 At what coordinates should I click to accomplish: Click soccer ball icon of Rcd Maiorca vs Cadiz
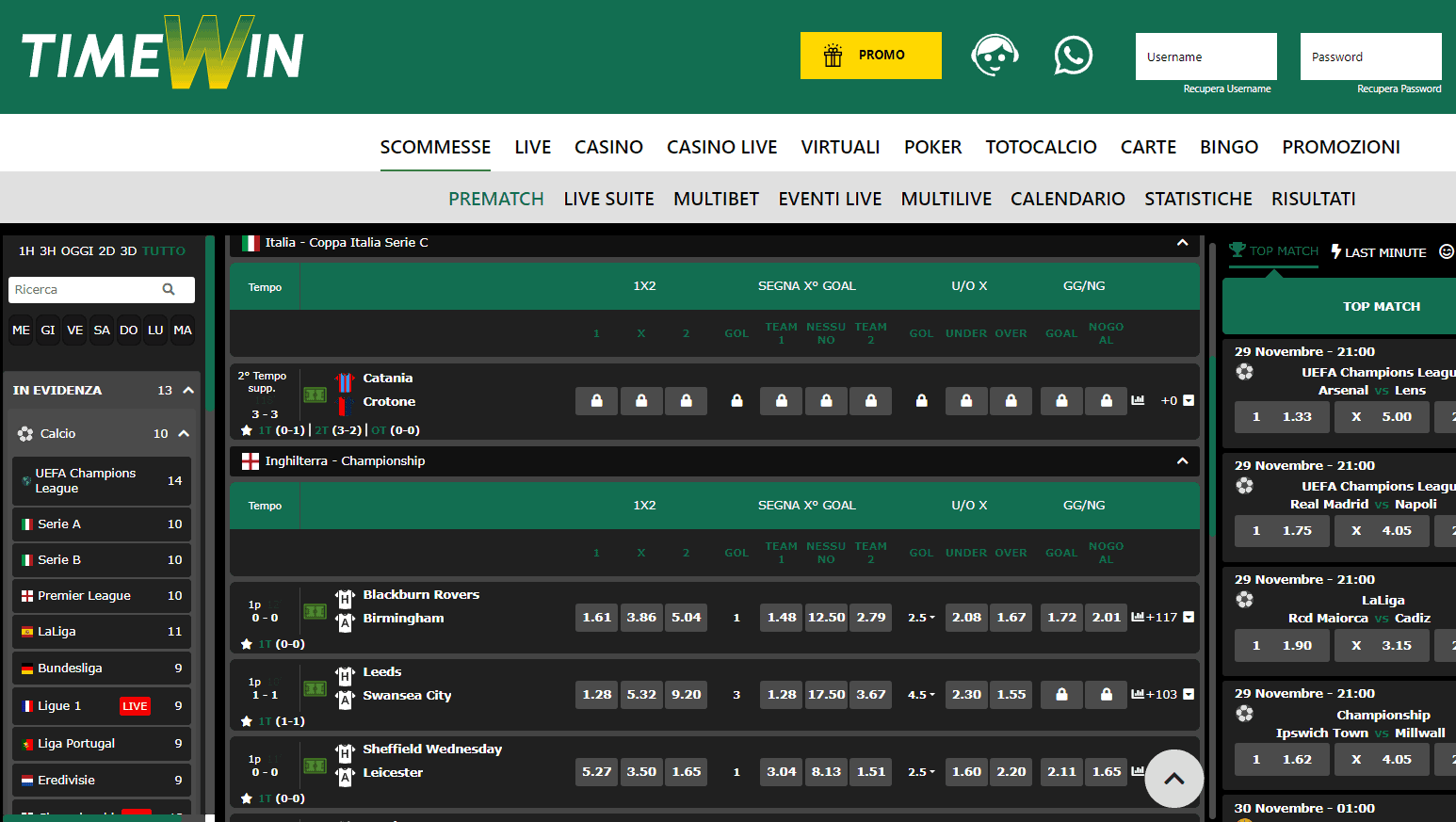tap(1245, 600)
